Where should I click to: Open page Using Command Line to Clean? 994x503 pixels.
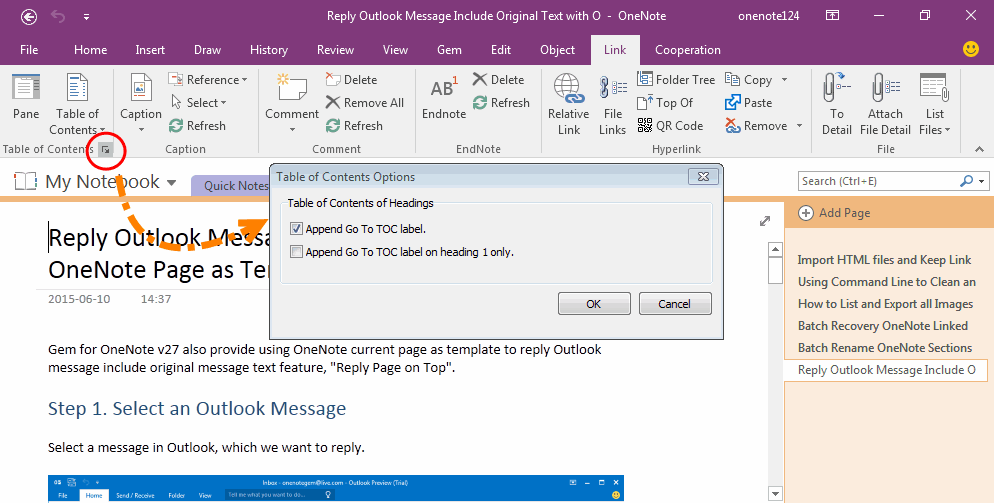point(886,282)
